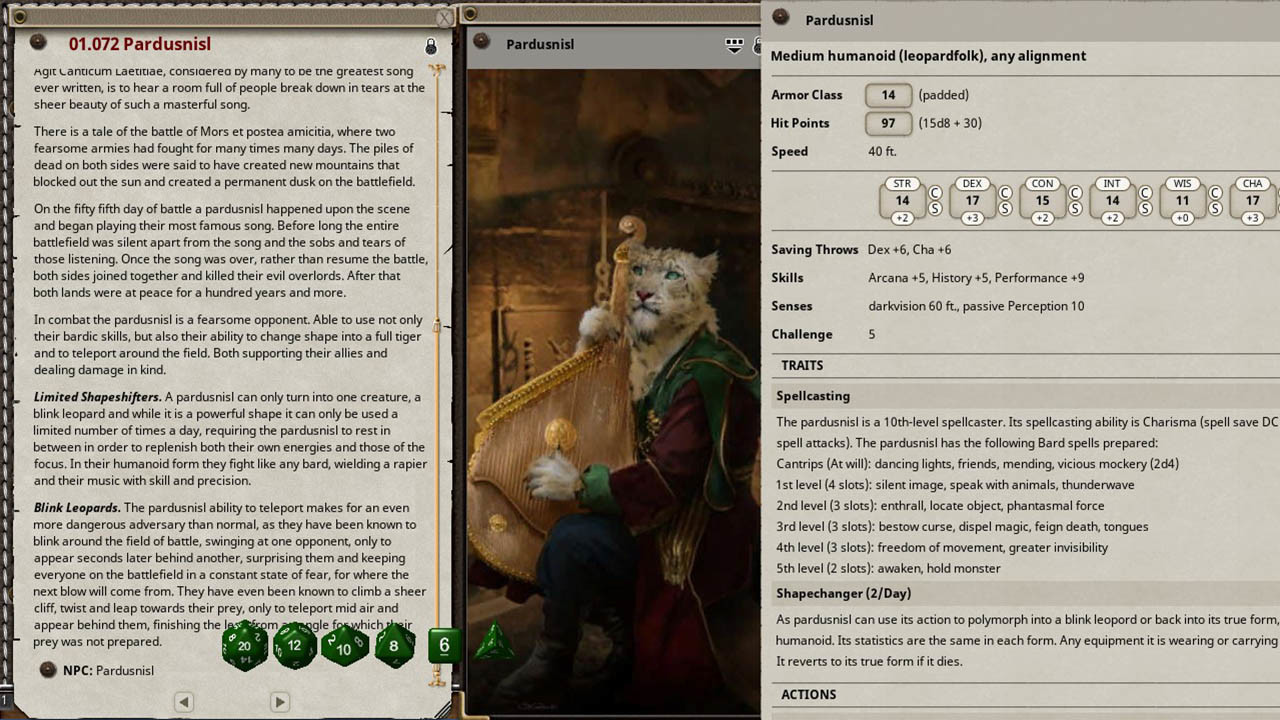Image resolution: width=1280 pixels, height=720 pixels.
Task: Click the next page arrow in the story window
Action: point(280,702)
